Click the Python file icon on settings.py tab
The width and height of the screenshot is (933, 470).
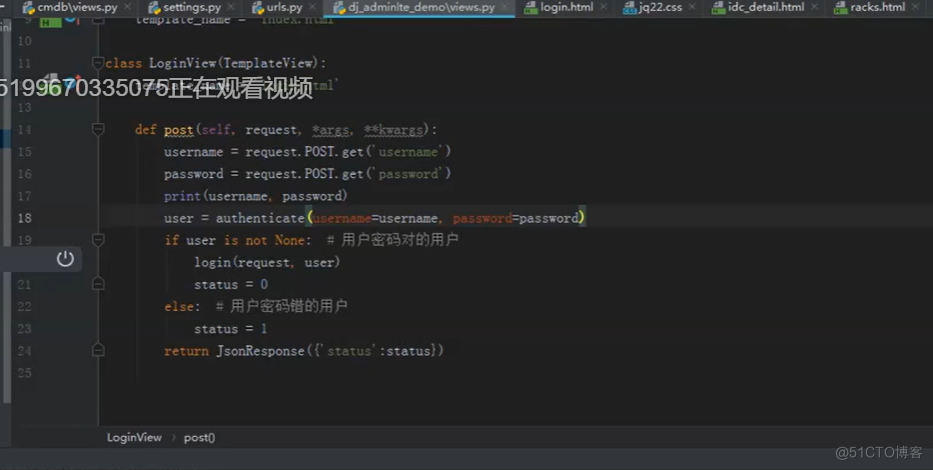(x=154, y=8)
